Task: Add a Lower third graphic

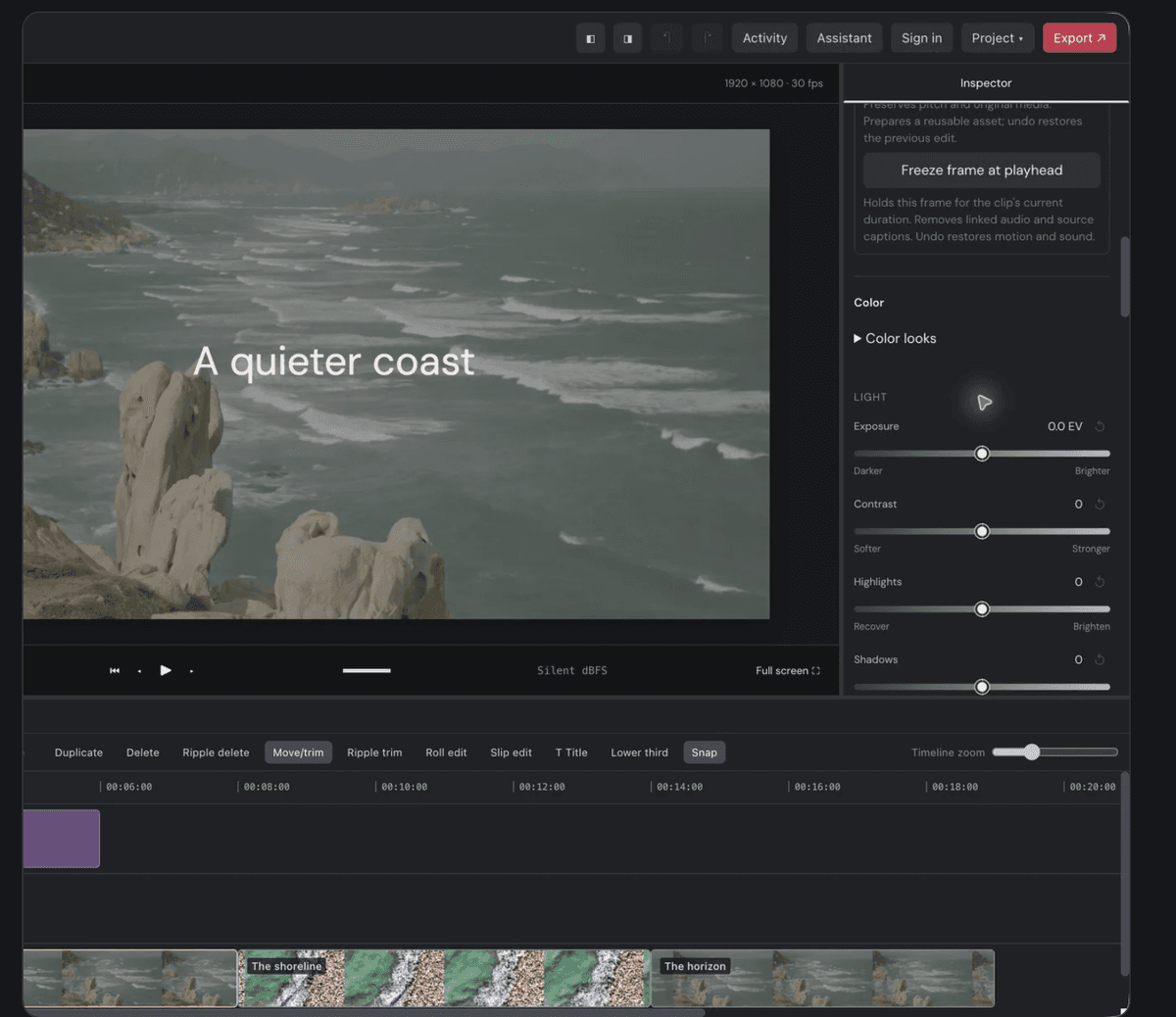Action: (639, 752)
